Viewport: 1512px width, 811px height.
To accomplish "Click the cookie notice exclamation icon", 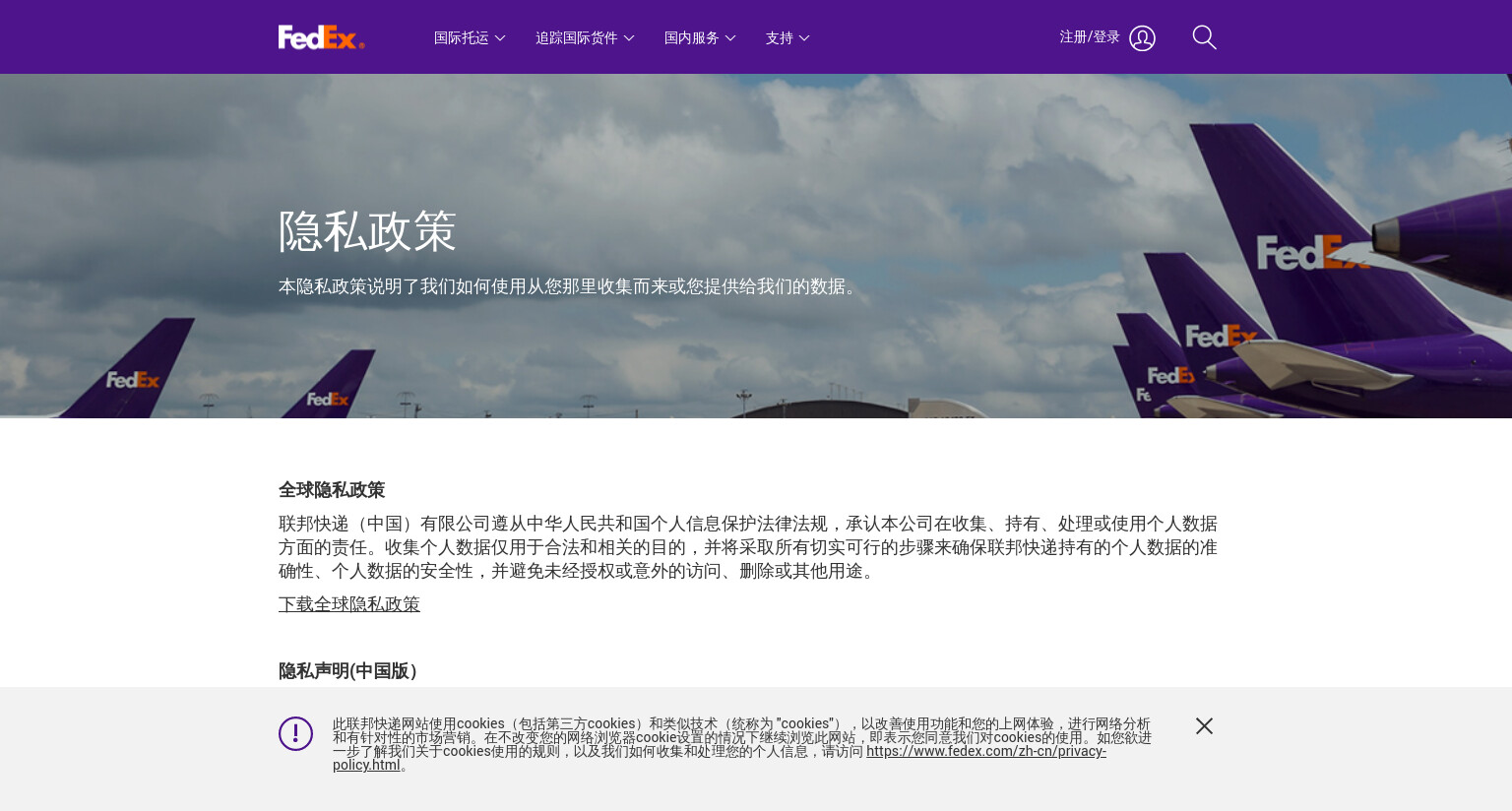I will (x=295, y=733).
